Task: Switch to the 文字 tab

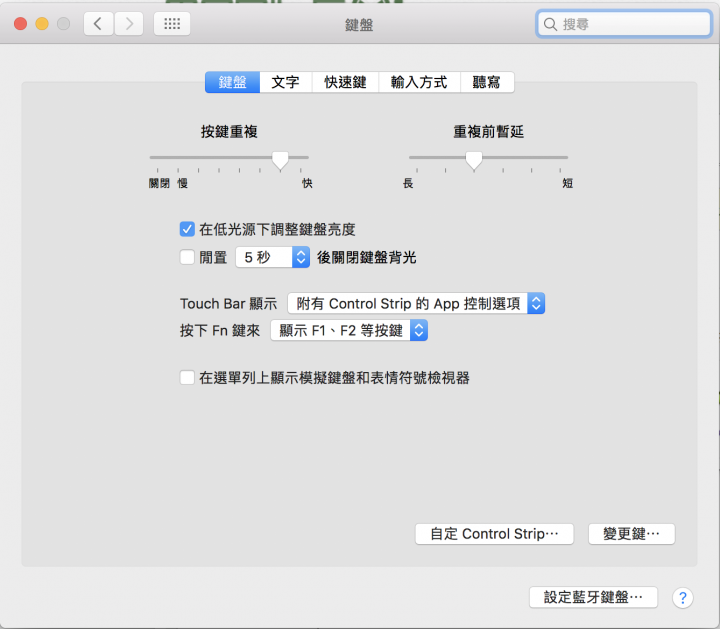Action: pos(286,82)
